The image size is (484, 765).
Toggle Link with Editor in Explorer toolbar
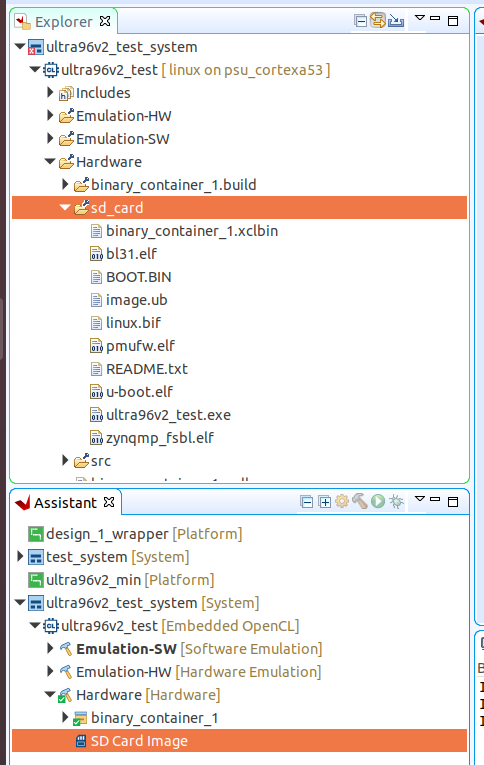(x=378, y=20)
